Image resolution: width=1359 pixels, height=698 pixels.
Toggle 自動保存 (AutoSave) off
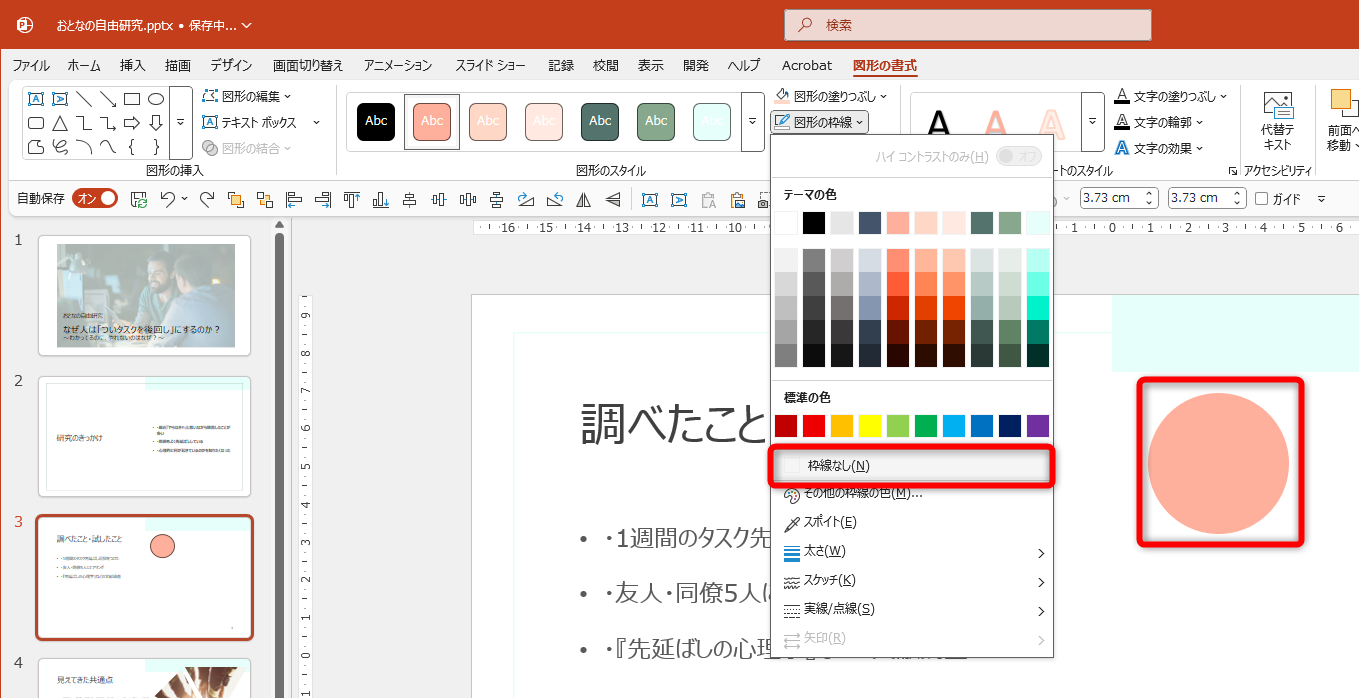click(x=96, y=198)
